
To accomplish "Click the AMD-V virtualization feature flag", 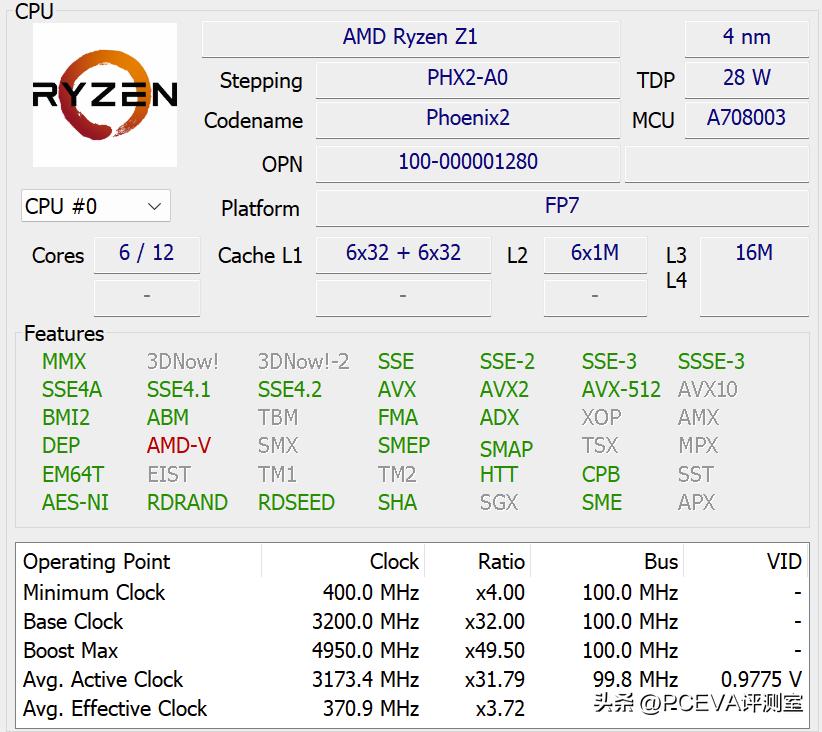I will pos(177,446).
